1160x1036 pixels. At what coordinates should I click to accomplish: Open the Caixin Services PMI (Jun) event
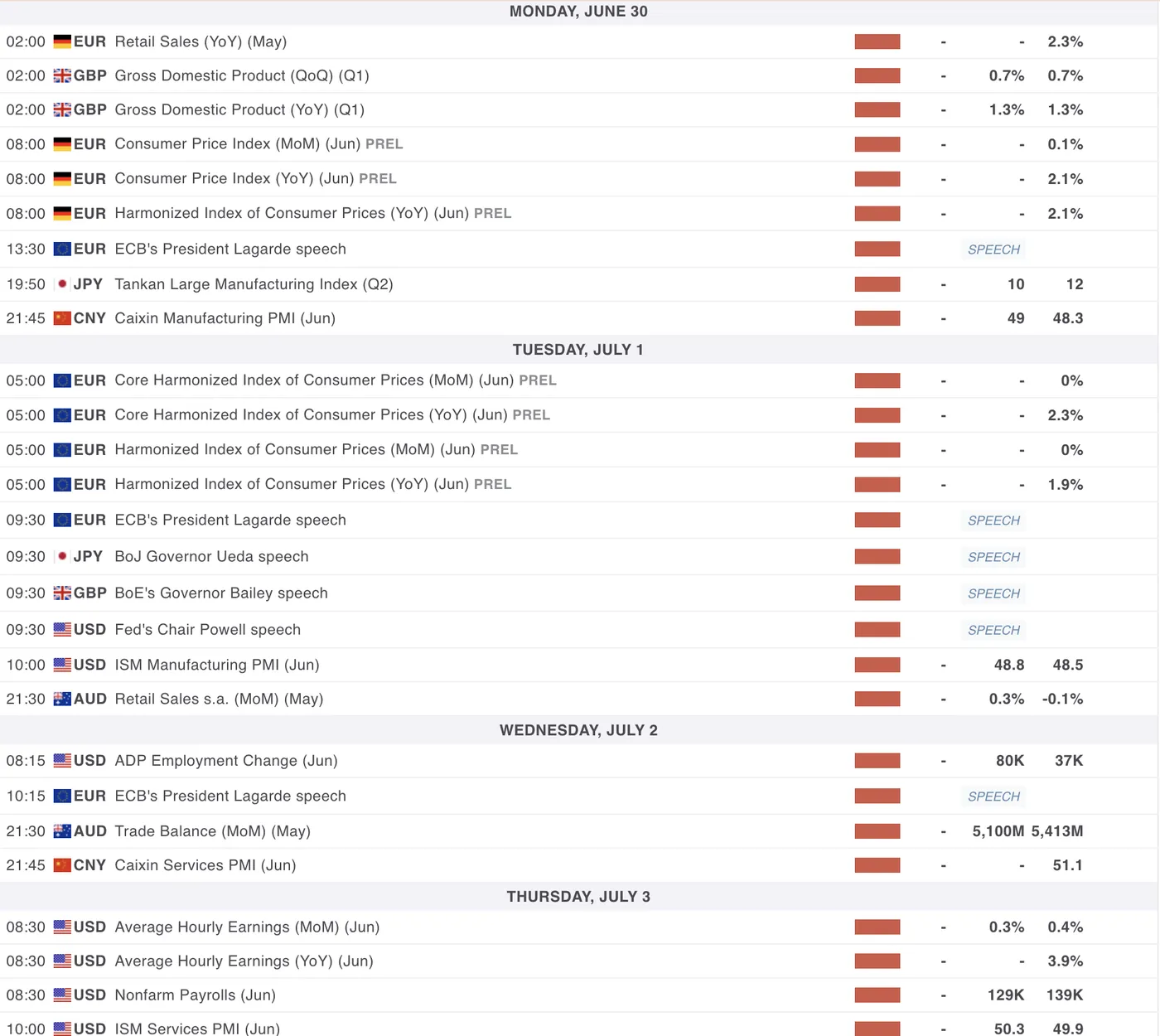(x=205, y=865)
